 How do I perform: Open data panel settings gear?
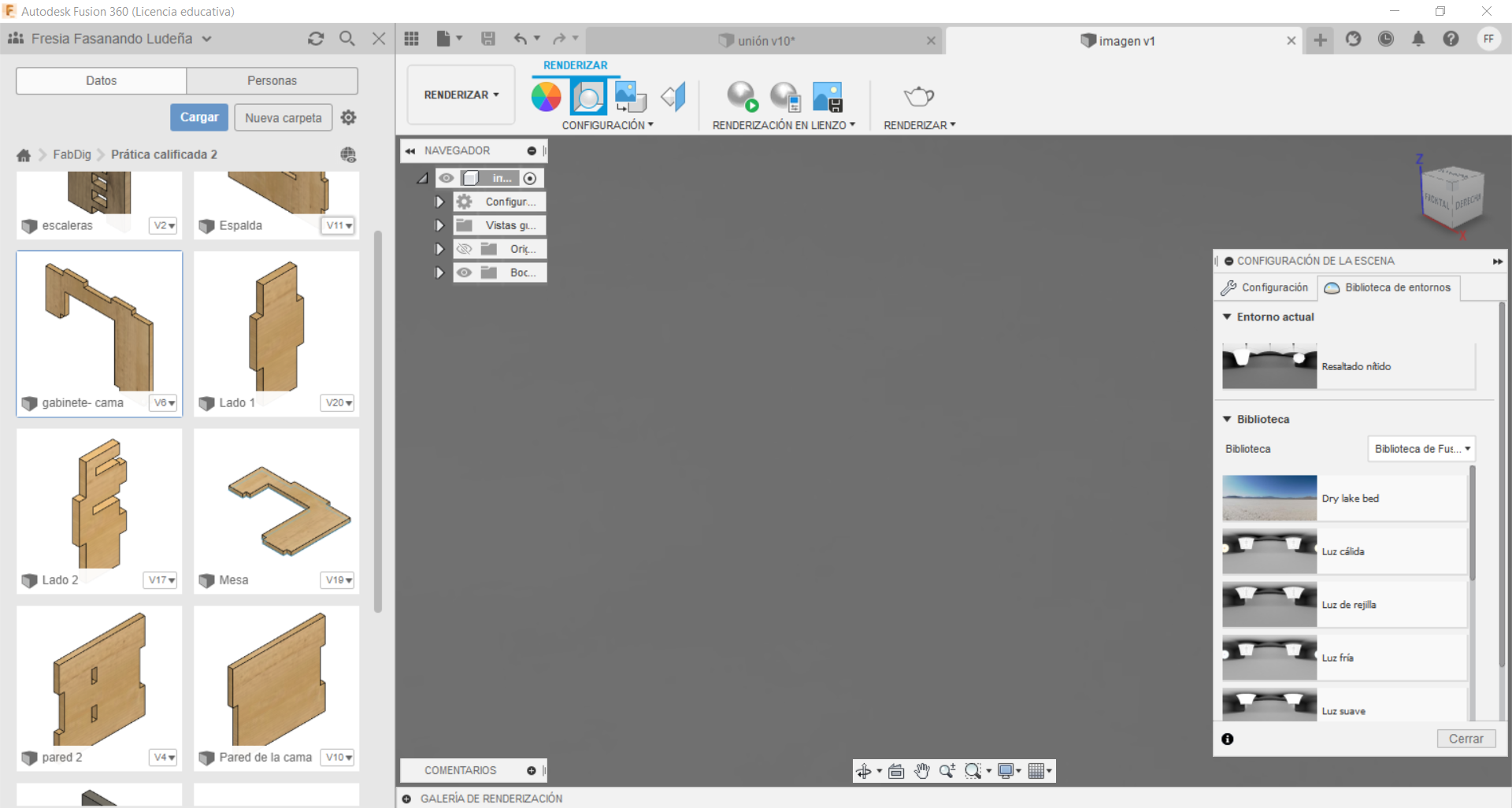(x=348, y=117)
